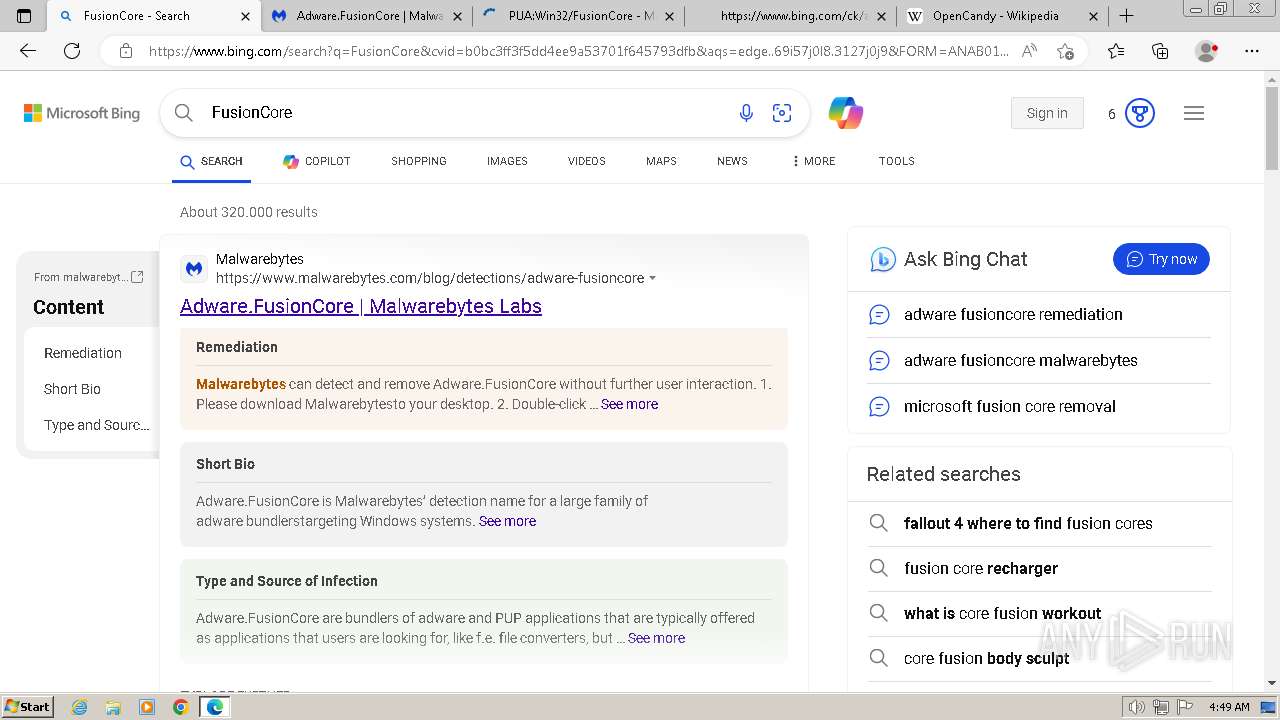Open Edge Settings and more menu
1280x720 pixels.
[x=1252, y=51]
